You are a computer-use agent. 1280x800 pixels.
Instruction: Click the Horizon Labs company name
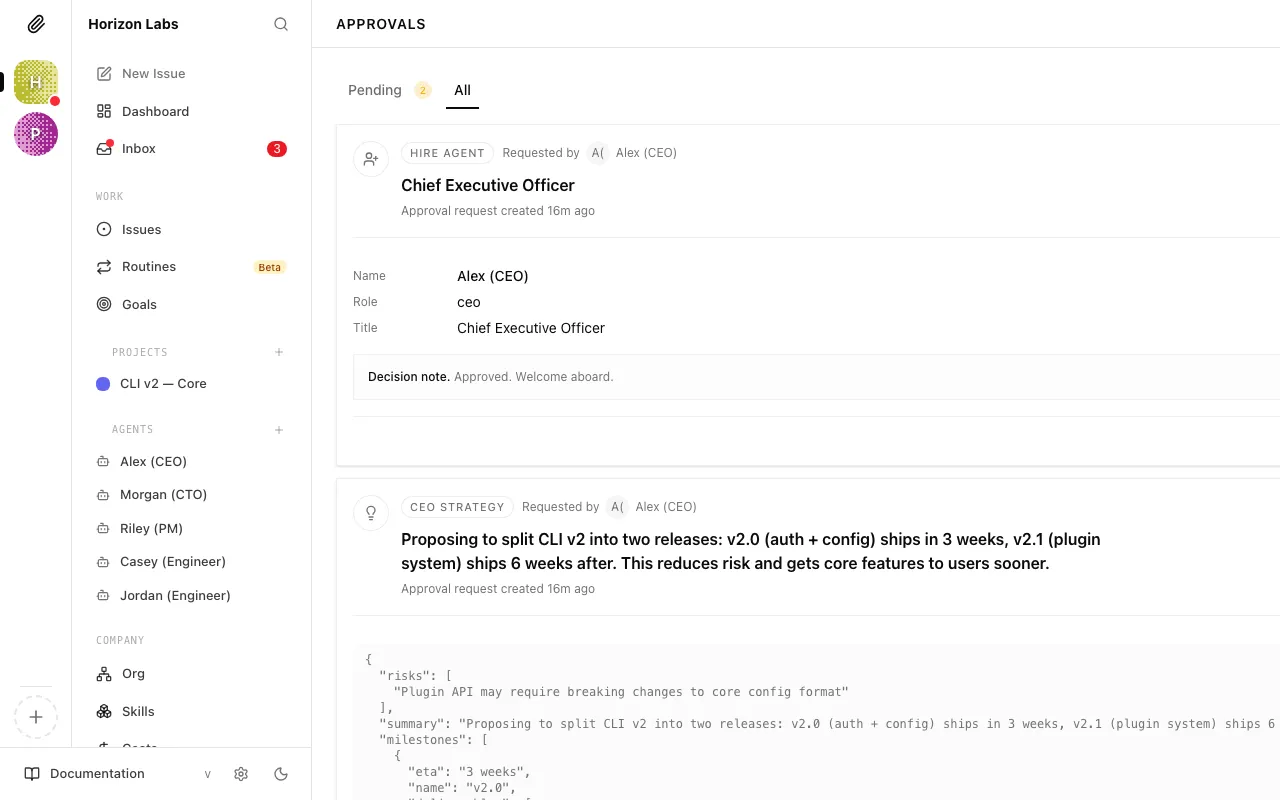(133, 24)
